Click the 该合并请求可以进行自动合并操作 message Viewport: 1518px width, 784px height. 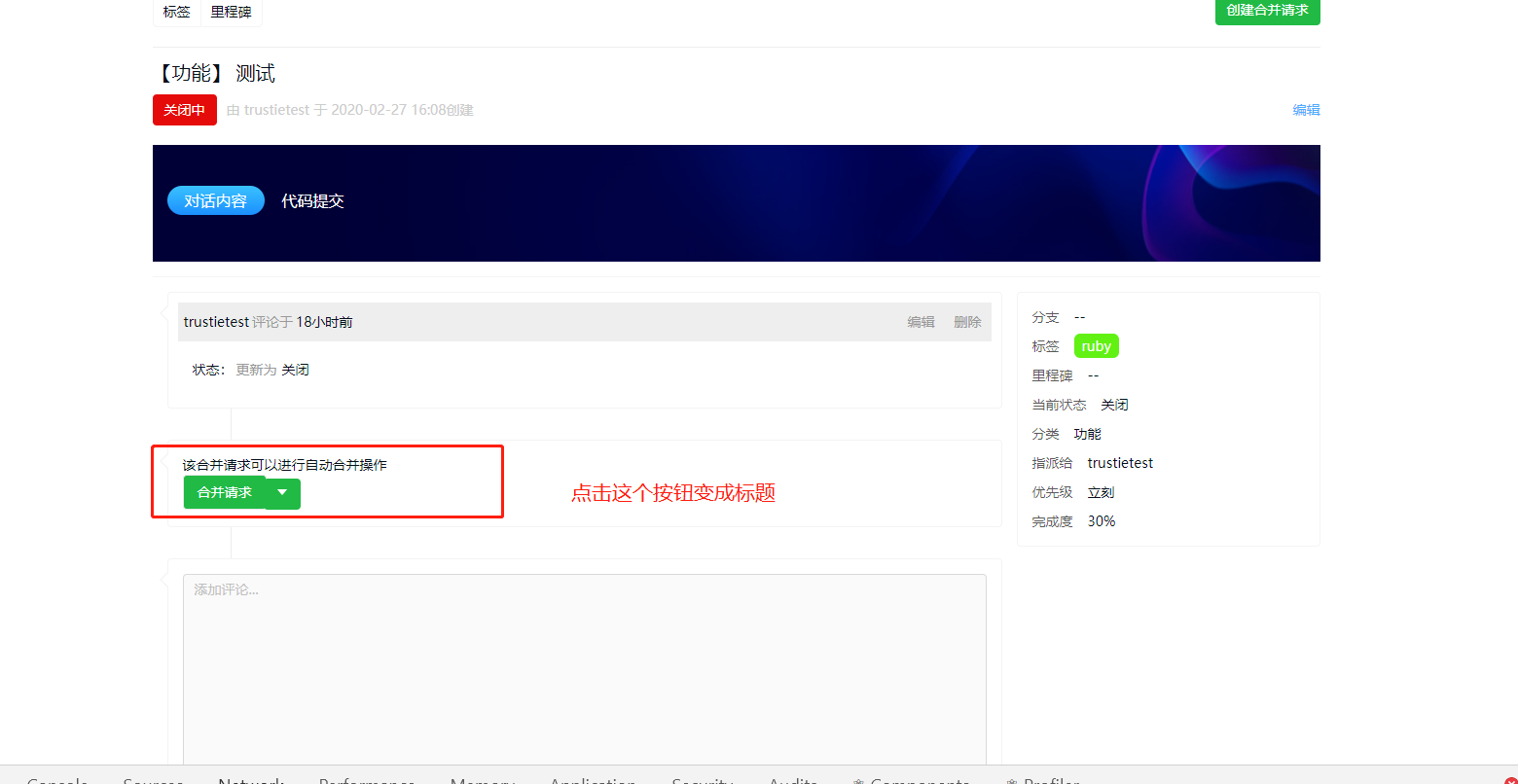284,465
